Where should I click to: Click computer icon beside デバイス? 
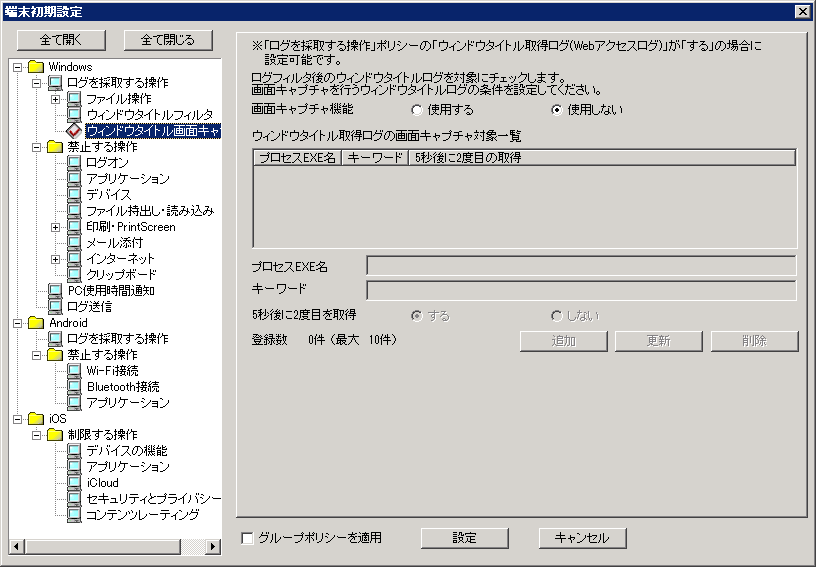pos(74,195)
